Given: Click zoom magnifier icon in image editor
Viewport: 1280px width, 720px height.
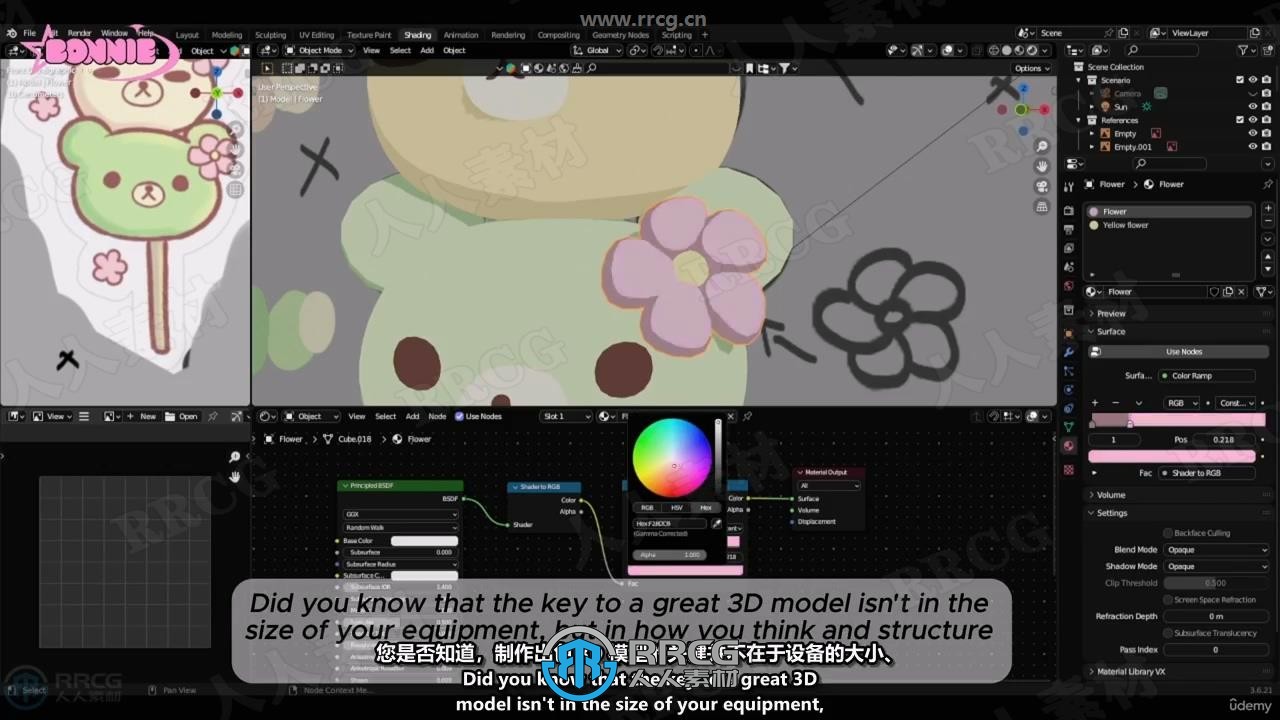Looking at the screenshot, I should pos(234,457).
